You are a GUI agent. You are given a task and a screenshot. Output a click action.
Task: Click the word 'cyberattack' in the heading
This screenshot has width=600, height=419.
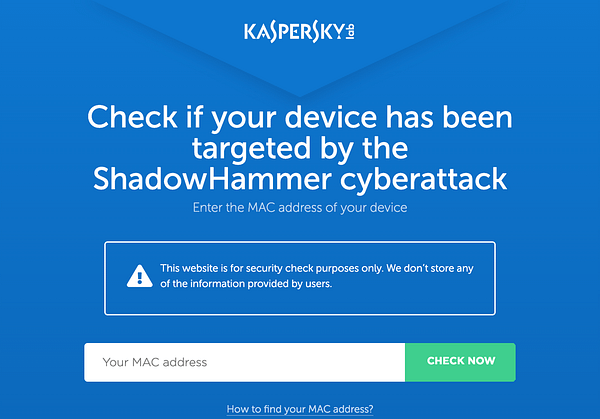(424, 179)
